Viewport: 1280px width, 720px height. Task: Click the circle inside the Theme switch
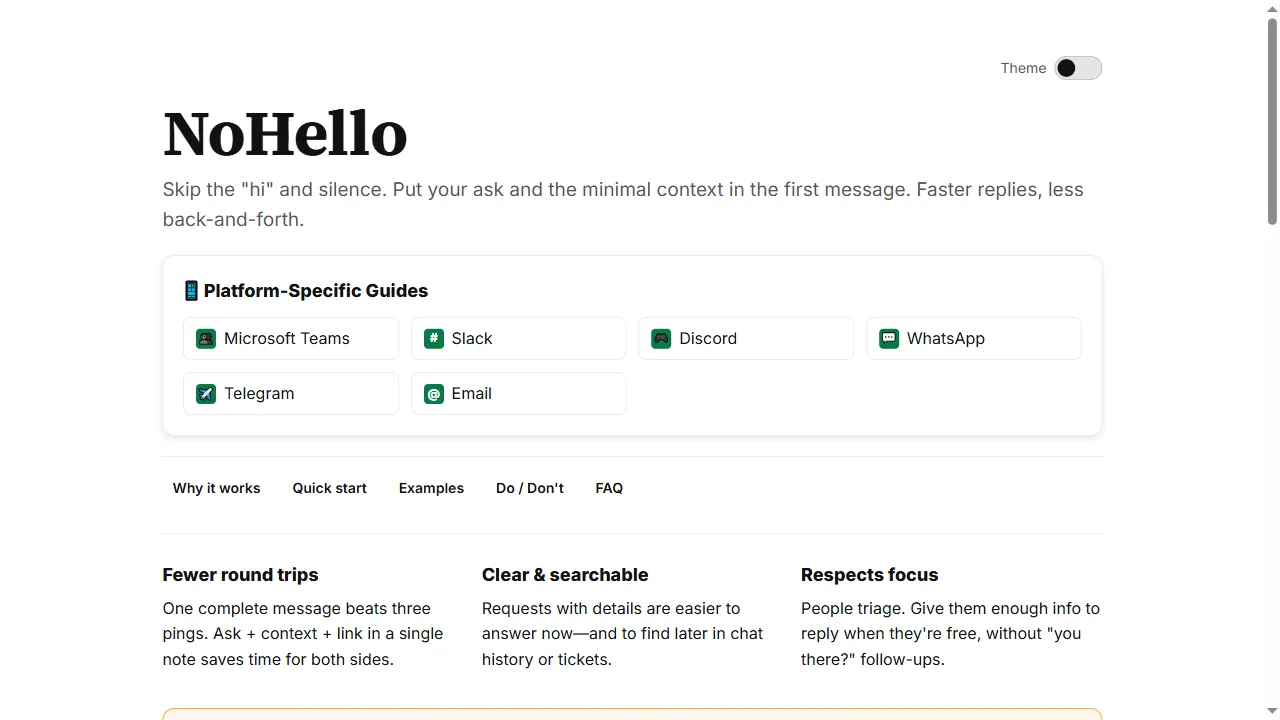(x=1066, y=68)
